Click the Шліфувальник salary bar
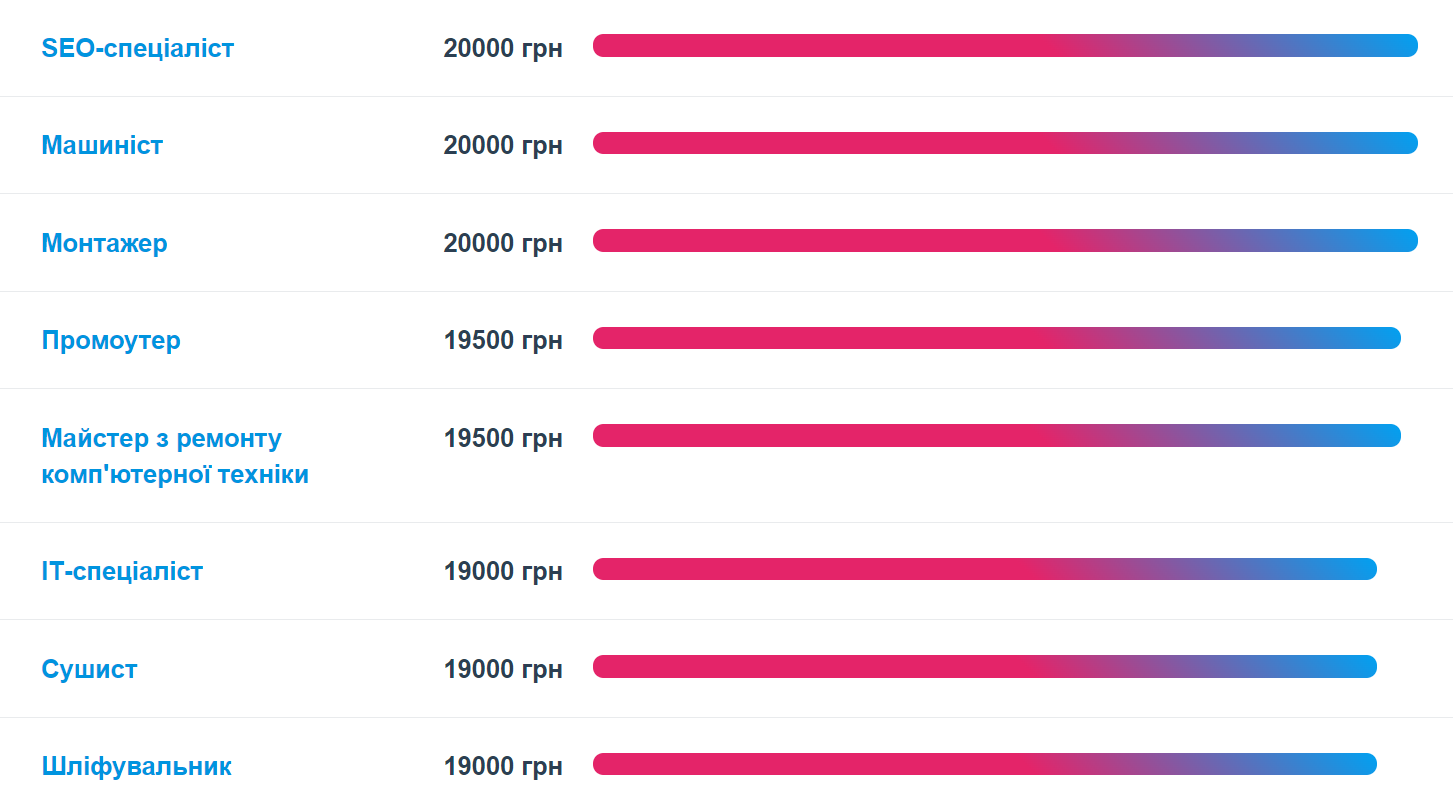 click(x=985, y=764)
